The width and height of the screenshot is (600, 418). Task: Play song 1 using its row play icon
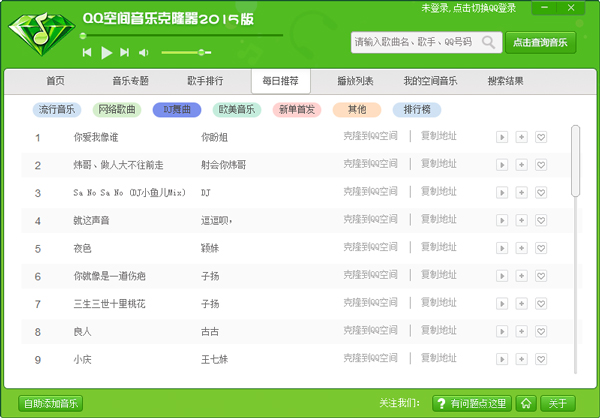click(502, 137)
